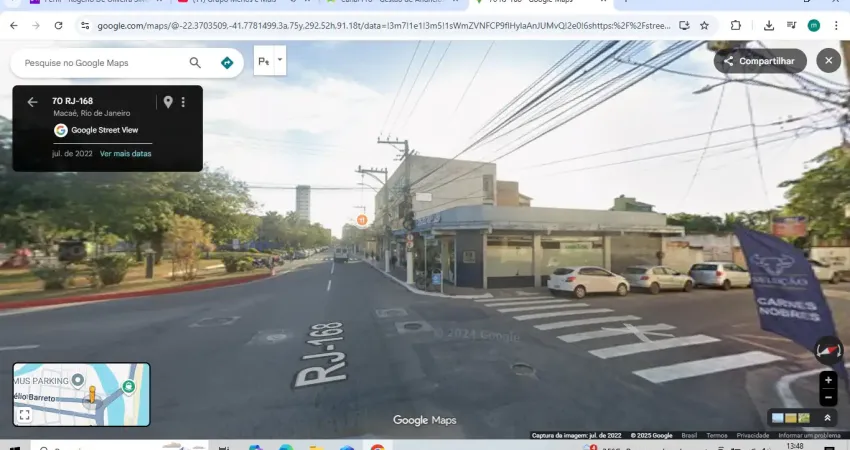Viewport: 850px width, 450px height.
Task: Click the magnifier search icon in Maps
Action: pos(195,63)
